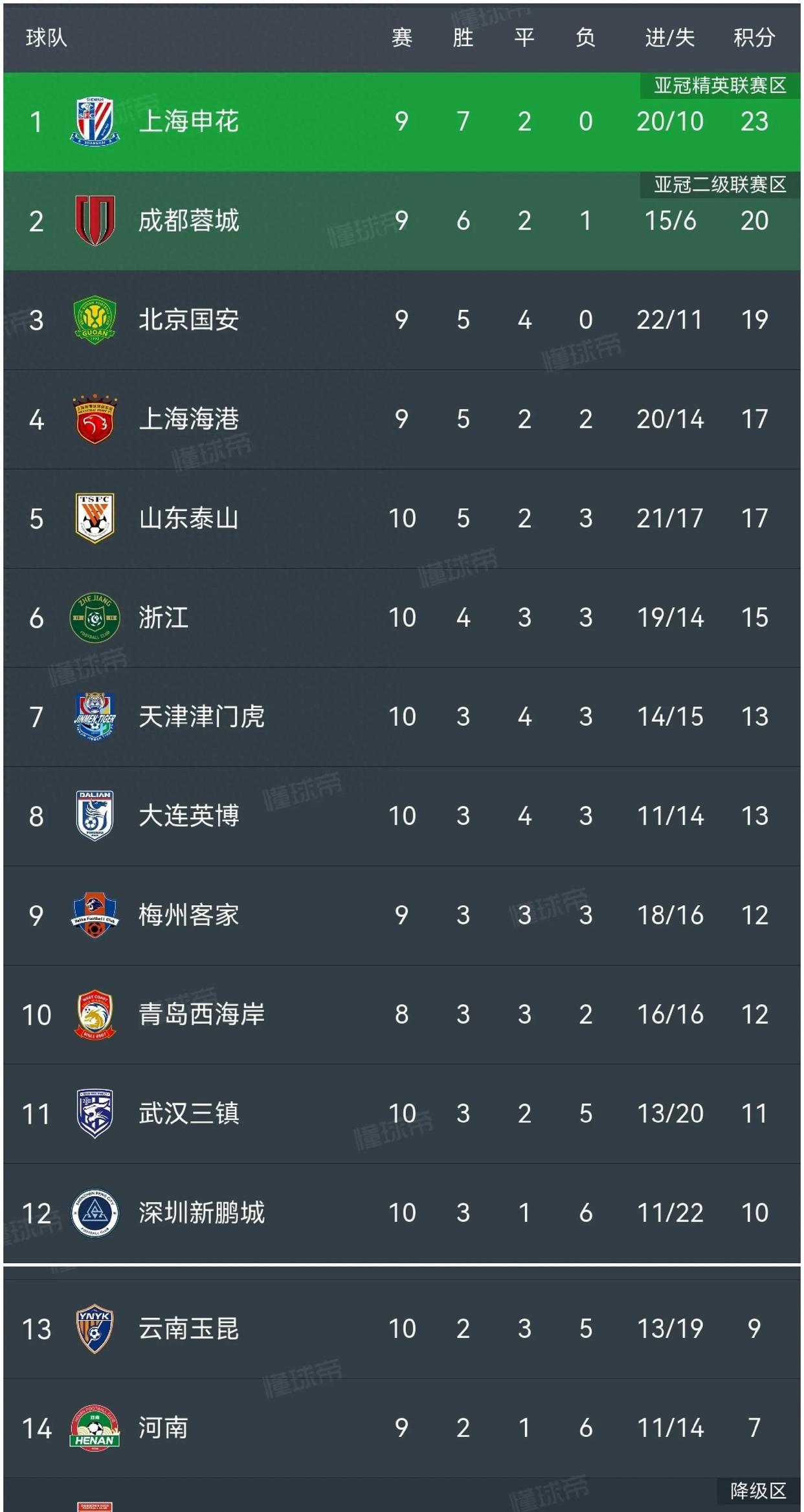
Task: Open team name 青岛西海岸
Action: point(201,1014)
